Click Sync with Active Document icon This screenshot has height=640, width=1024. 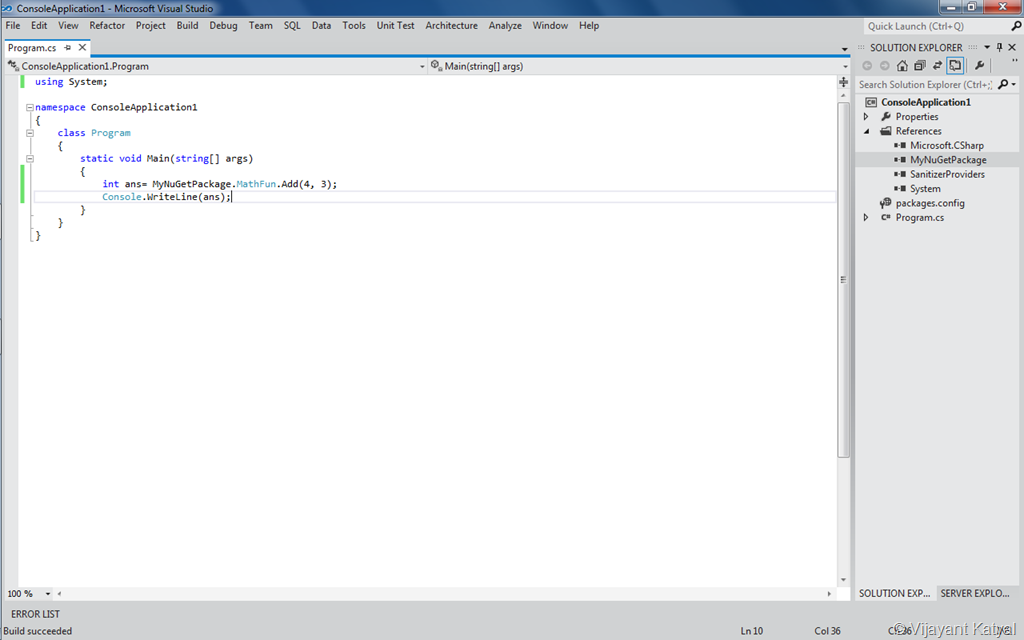[937, 65]
